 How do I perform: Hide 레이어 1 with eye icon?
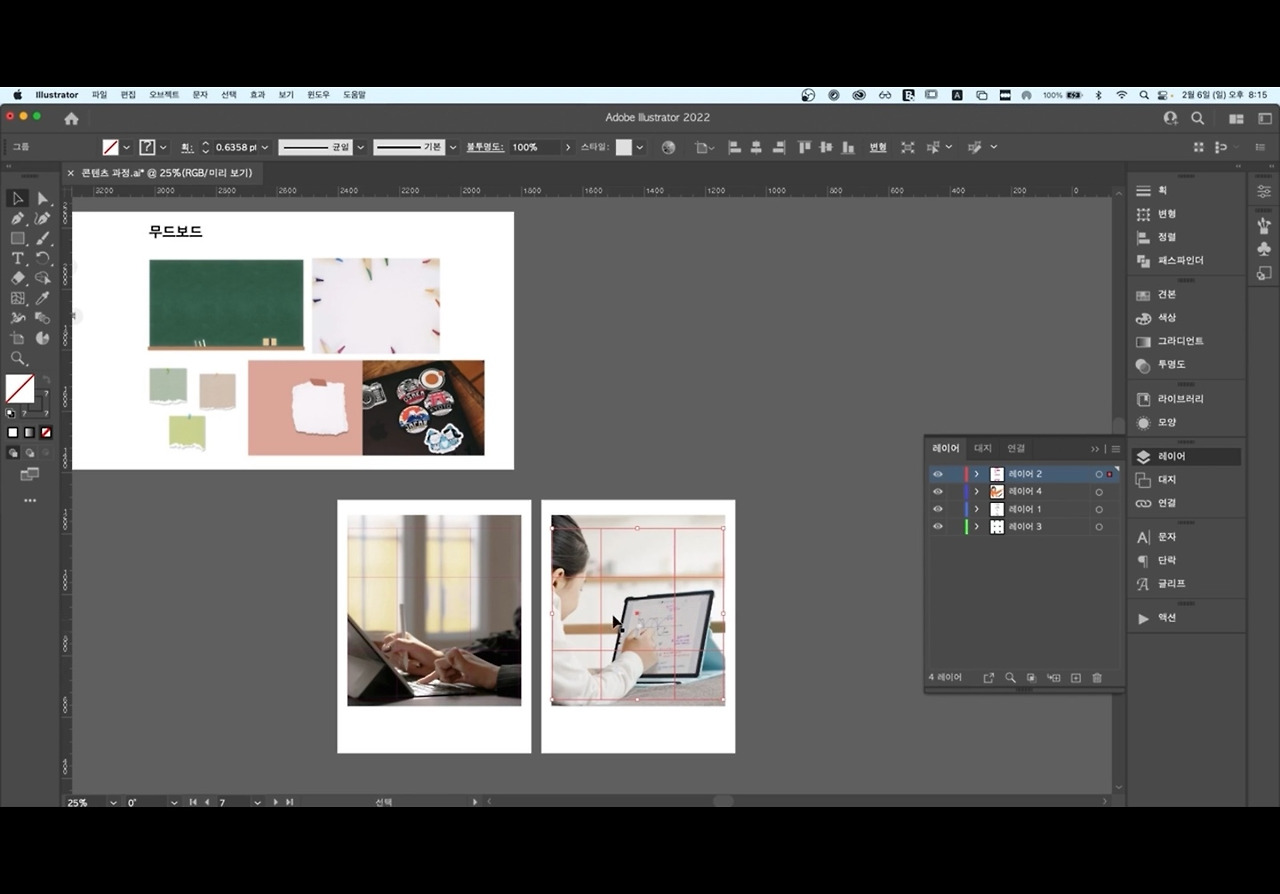coord(938,509)
